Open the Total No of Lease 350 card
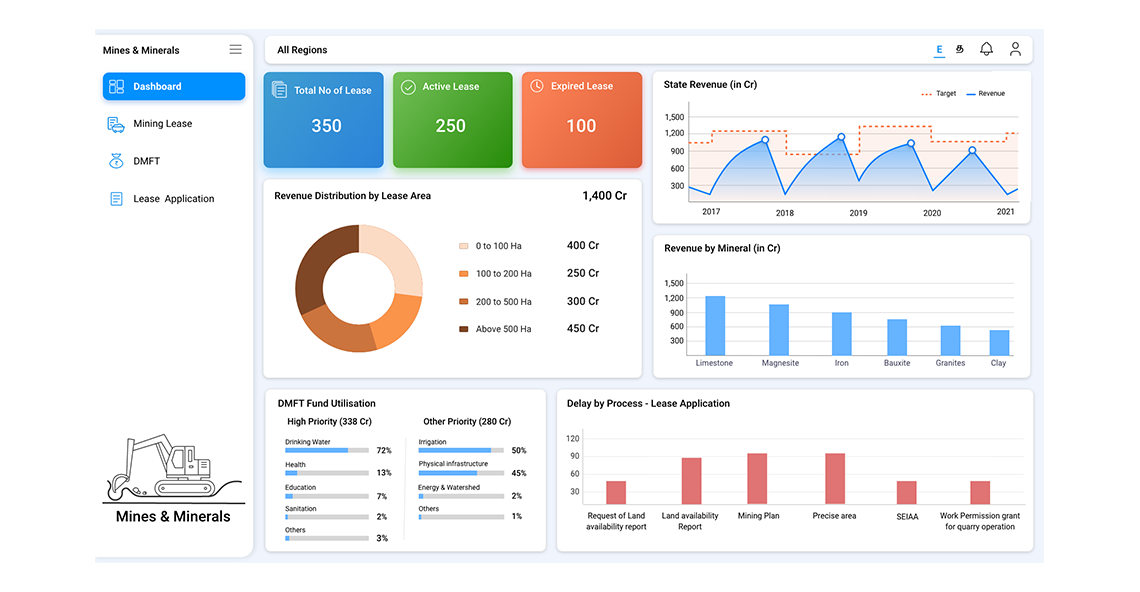Image resolution: width=1140 pixels, height=592 pixels. (x=324, y=120)
